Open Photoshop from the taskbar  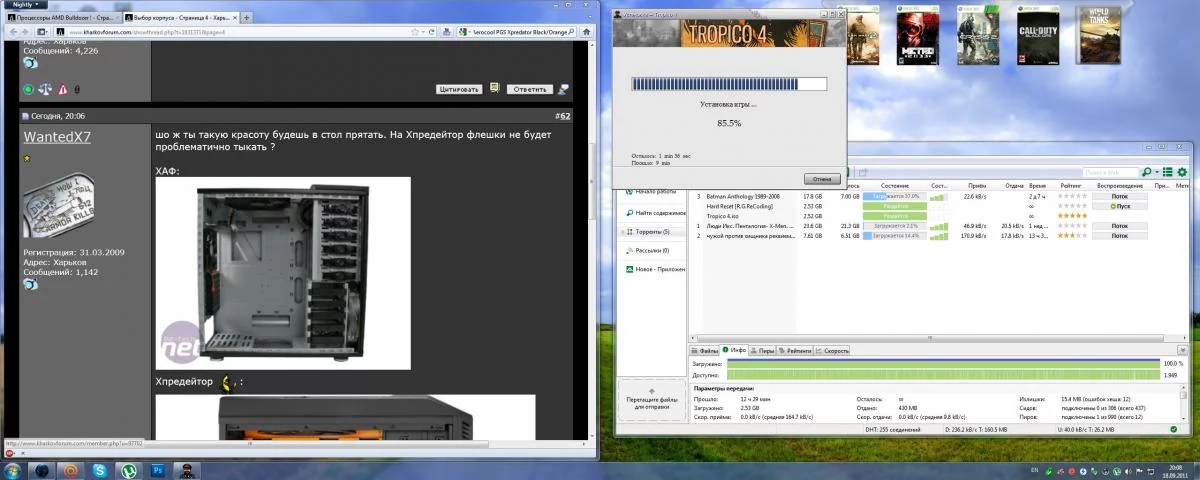pyautogui.click(x=158, y=470)
